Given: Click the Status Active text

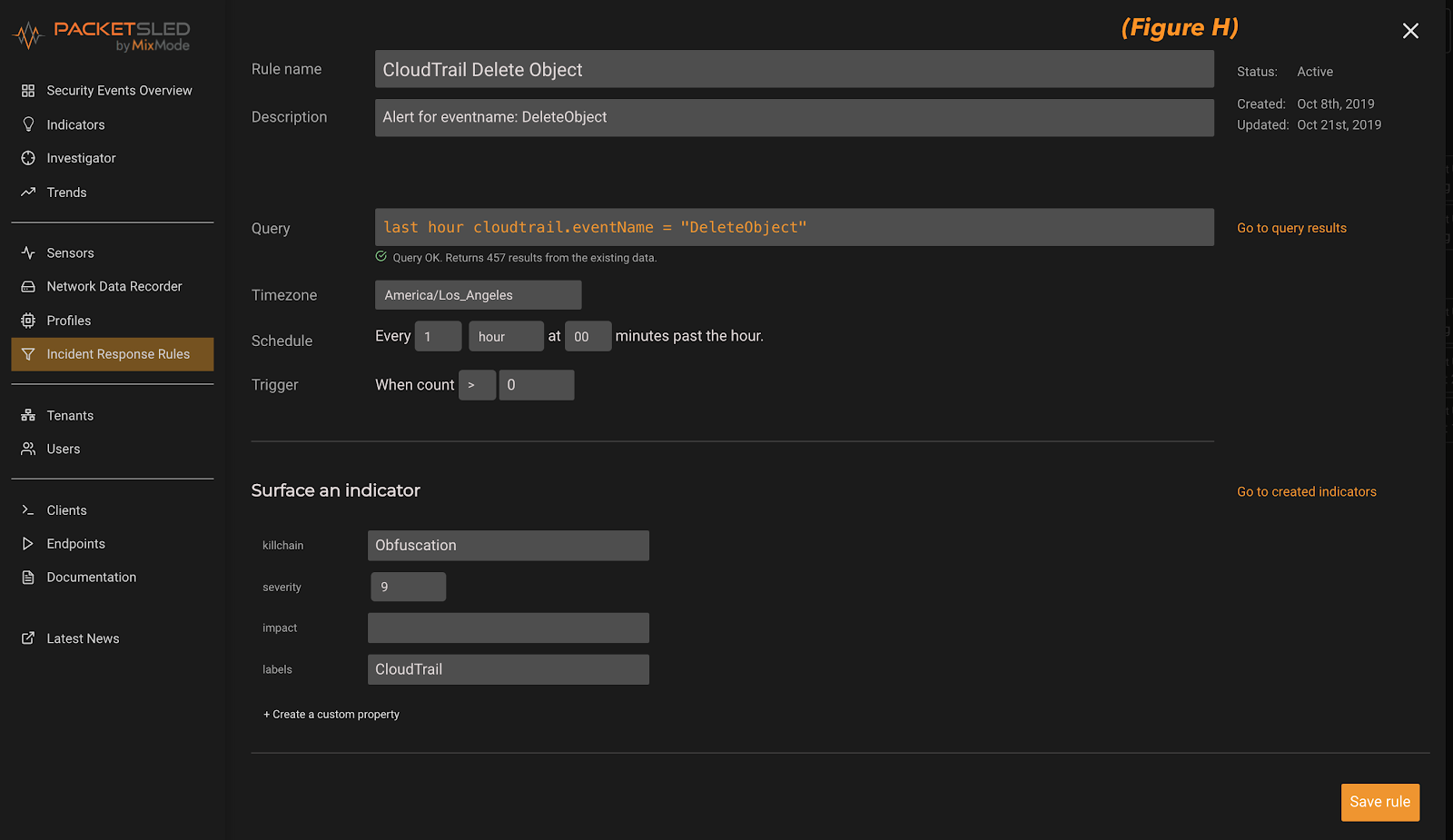Looking at the screenshot, I should (x=1314, y=72).
